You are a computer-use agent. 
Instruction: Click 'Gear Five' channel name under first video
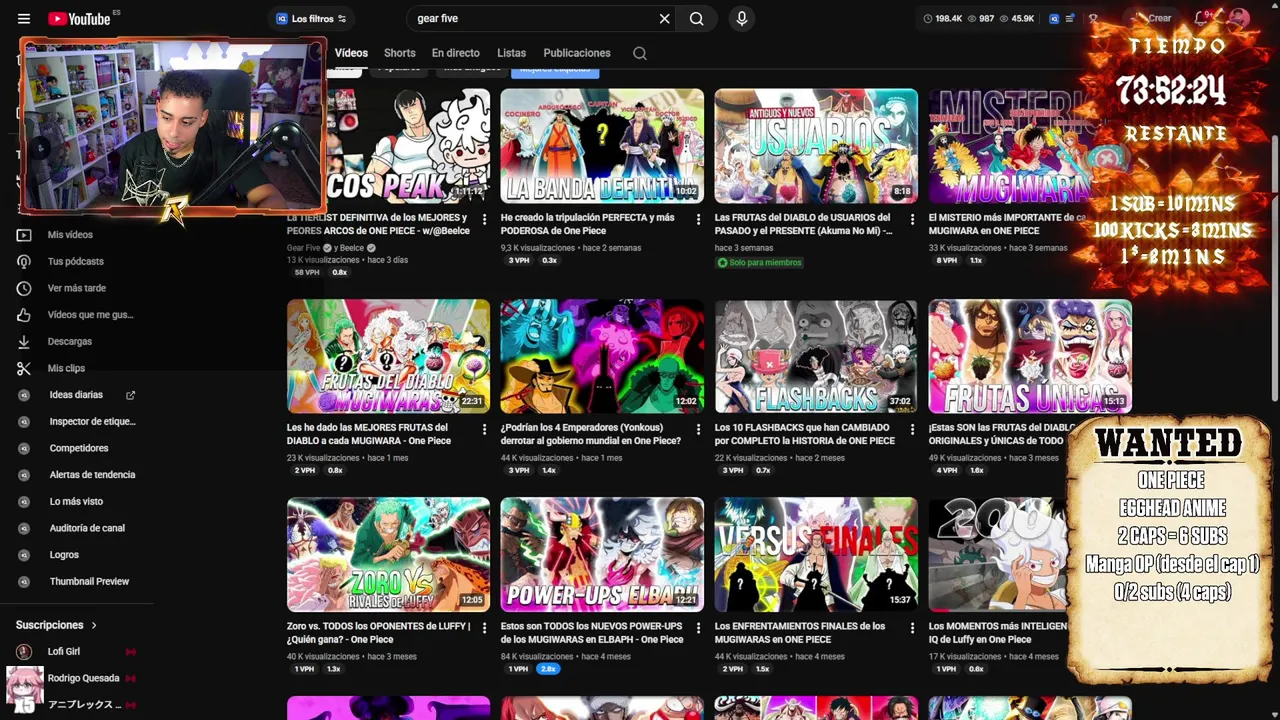303,248
